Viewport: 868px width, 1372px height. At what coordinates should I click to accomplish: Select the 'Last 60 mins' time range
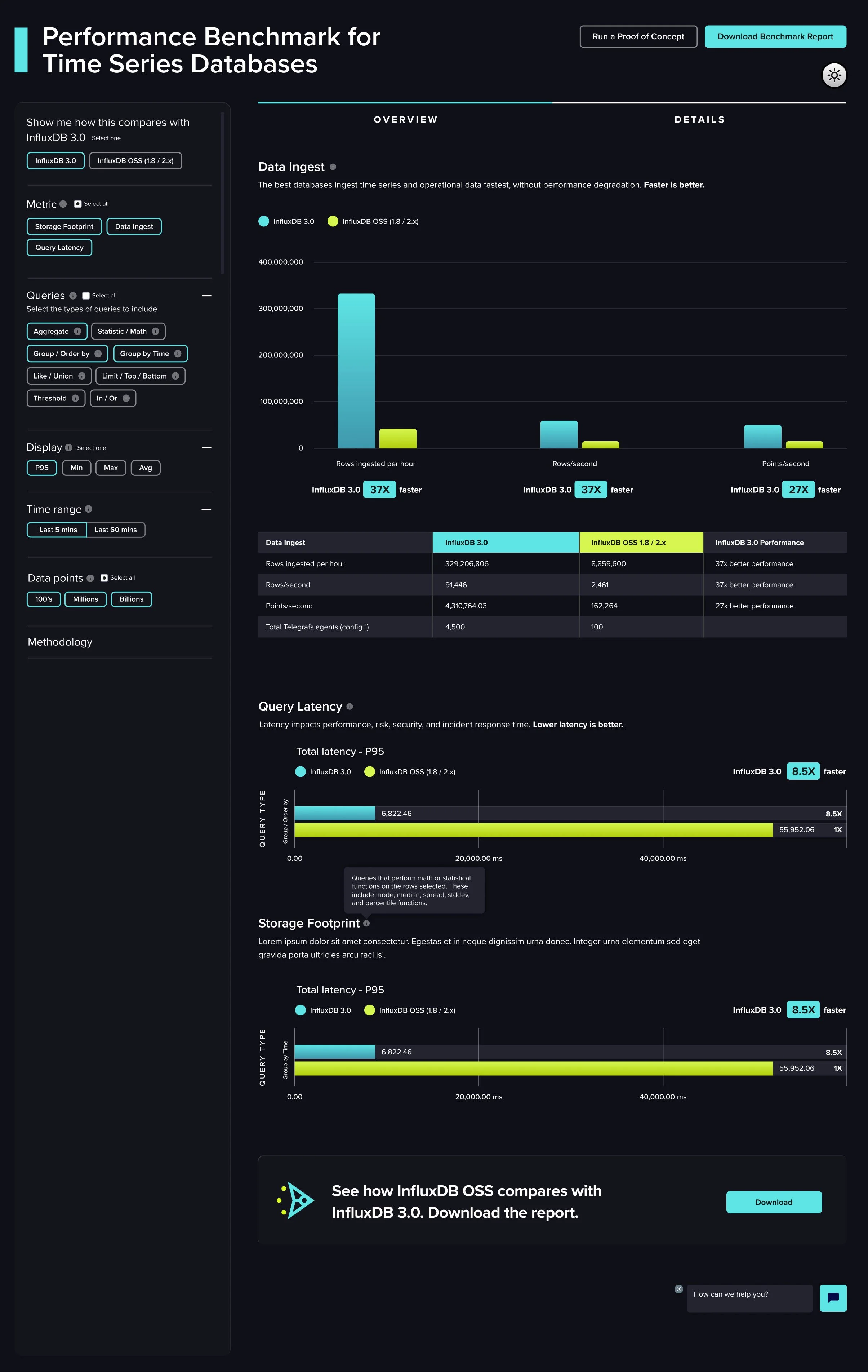(116, 530)
